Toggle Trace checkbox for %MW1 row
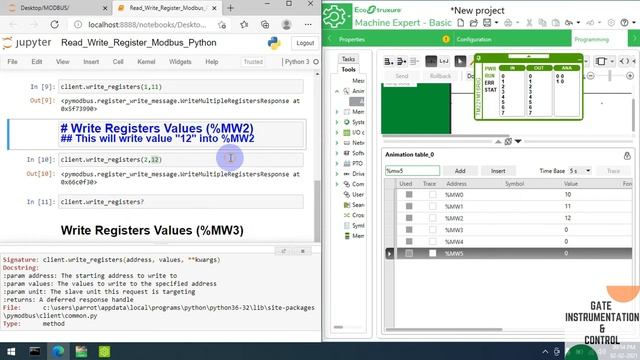The height and width of the screenshot is (360, 640). coord(432,207)
